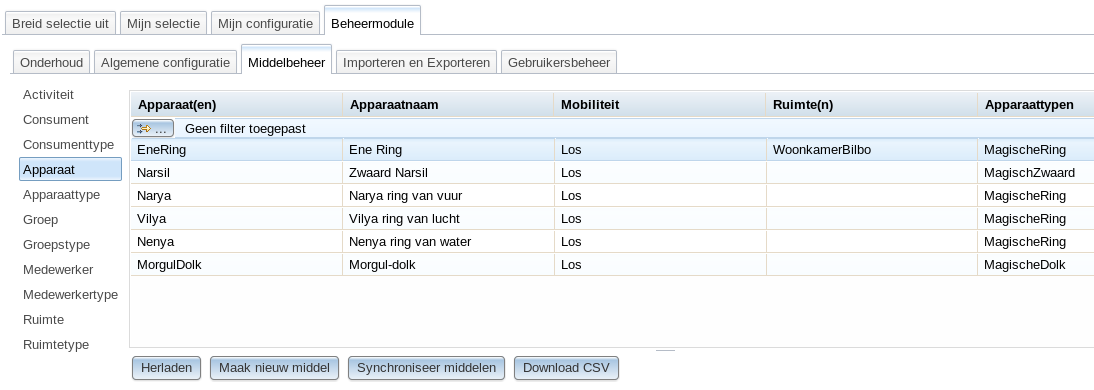Select the MorgulDolk device cell
This screenshot has width=1094, height=390.
pos(237,264)
